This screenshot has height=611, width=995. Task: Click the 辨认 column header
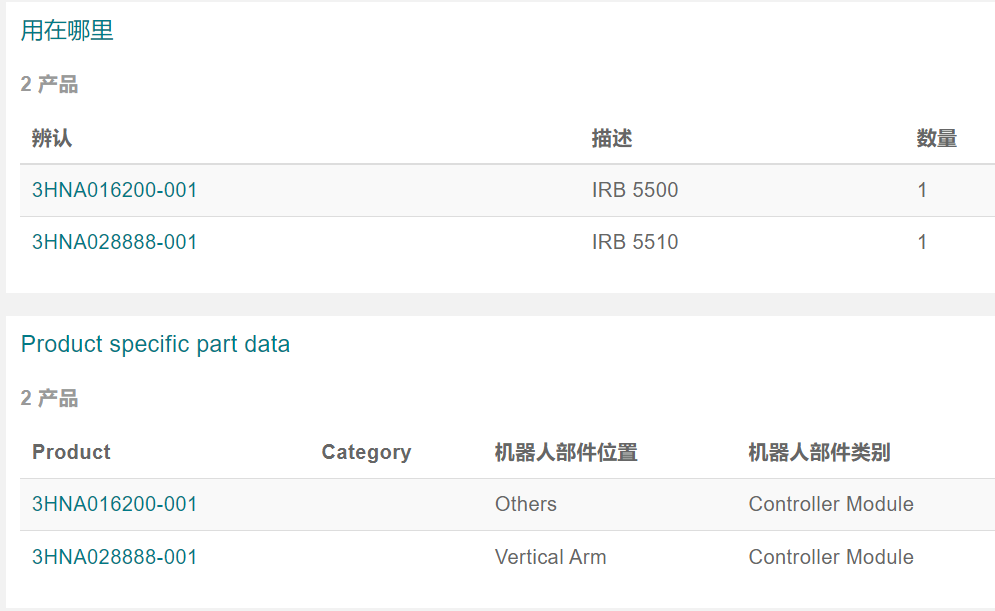tap(52, 139)
